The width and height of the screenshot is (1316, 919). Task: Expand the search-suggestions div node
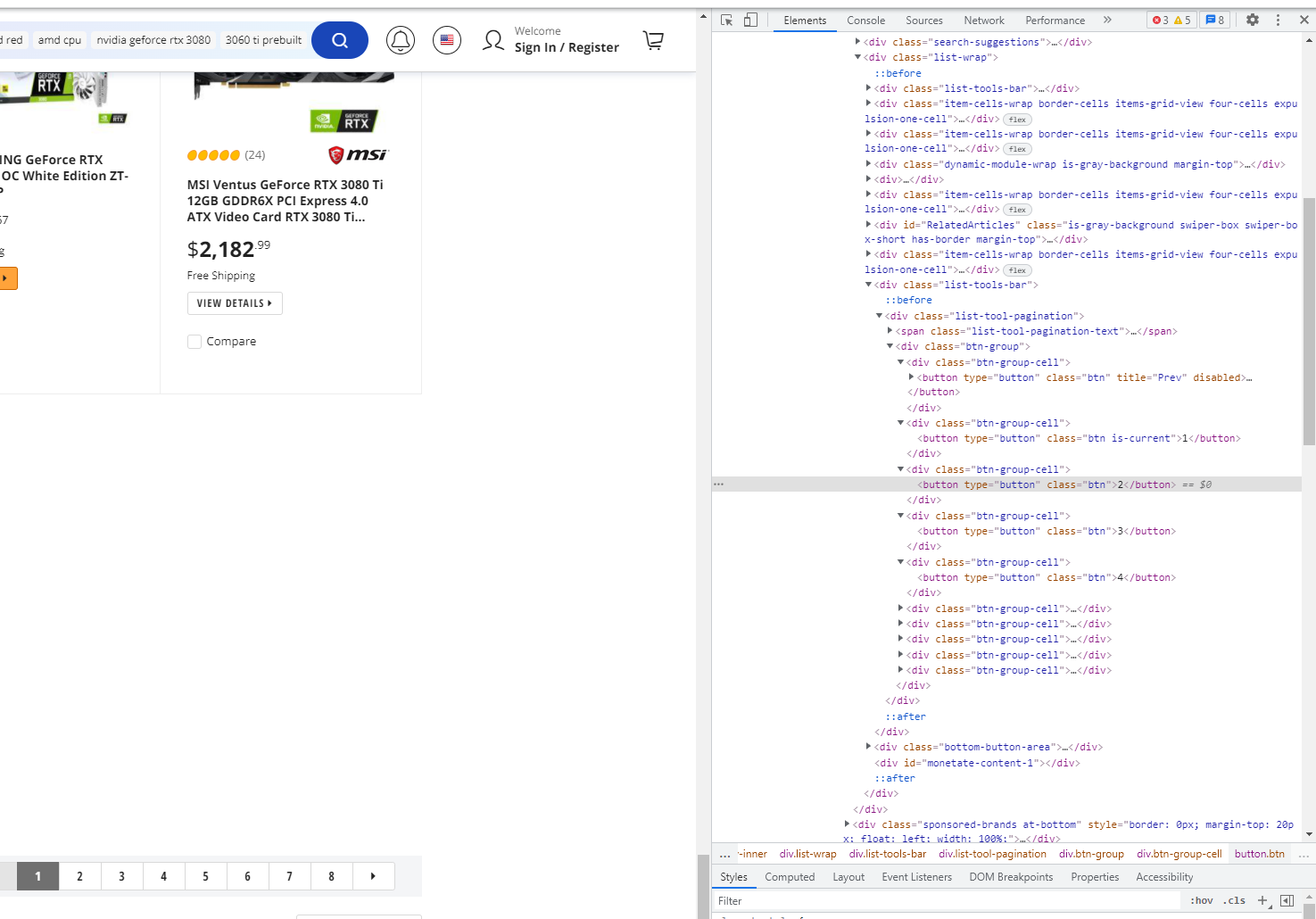857,42
